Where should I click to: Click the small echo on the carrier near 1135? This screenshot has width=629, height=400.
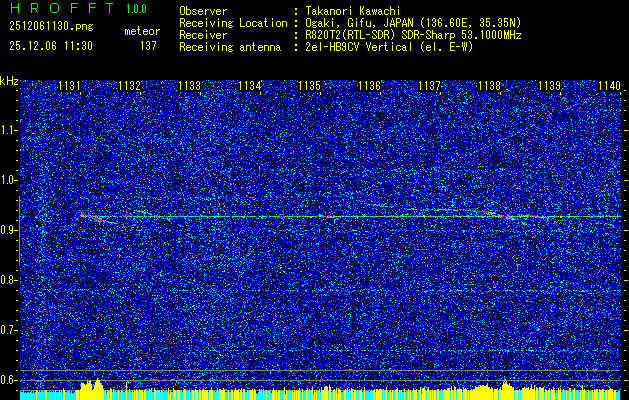point(327,216)
